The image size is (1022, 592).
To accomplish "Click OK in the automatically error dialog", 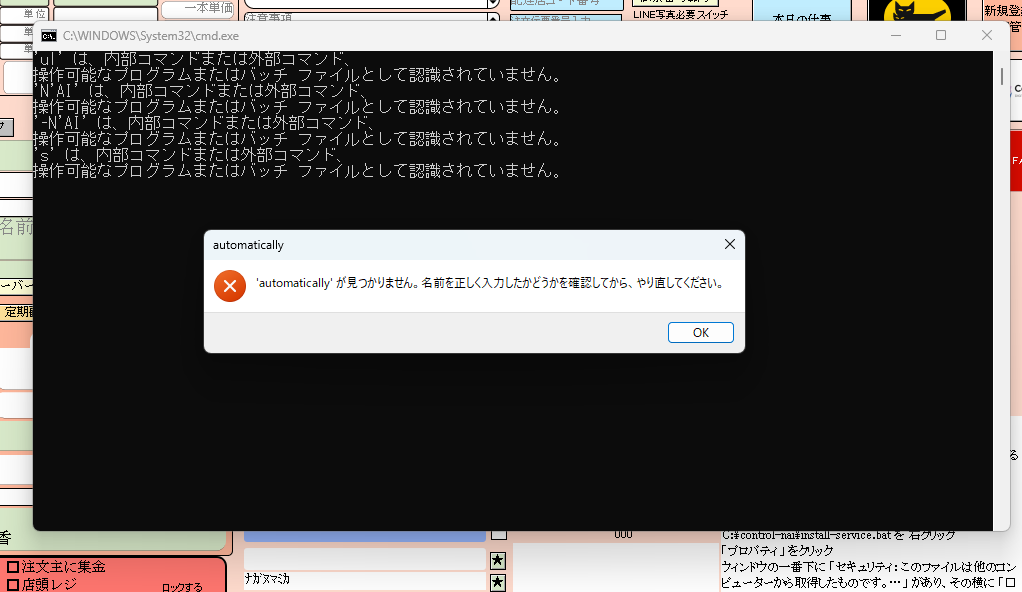I will 701,333.
